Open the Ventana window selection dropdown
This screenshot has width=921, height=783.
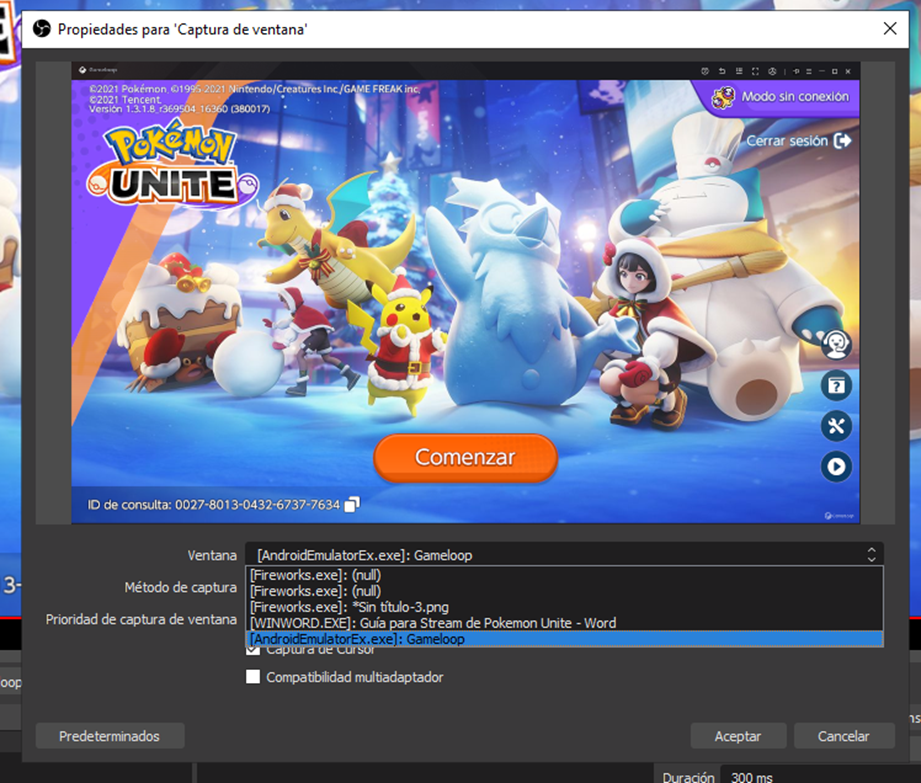click(x=564, y=555)
